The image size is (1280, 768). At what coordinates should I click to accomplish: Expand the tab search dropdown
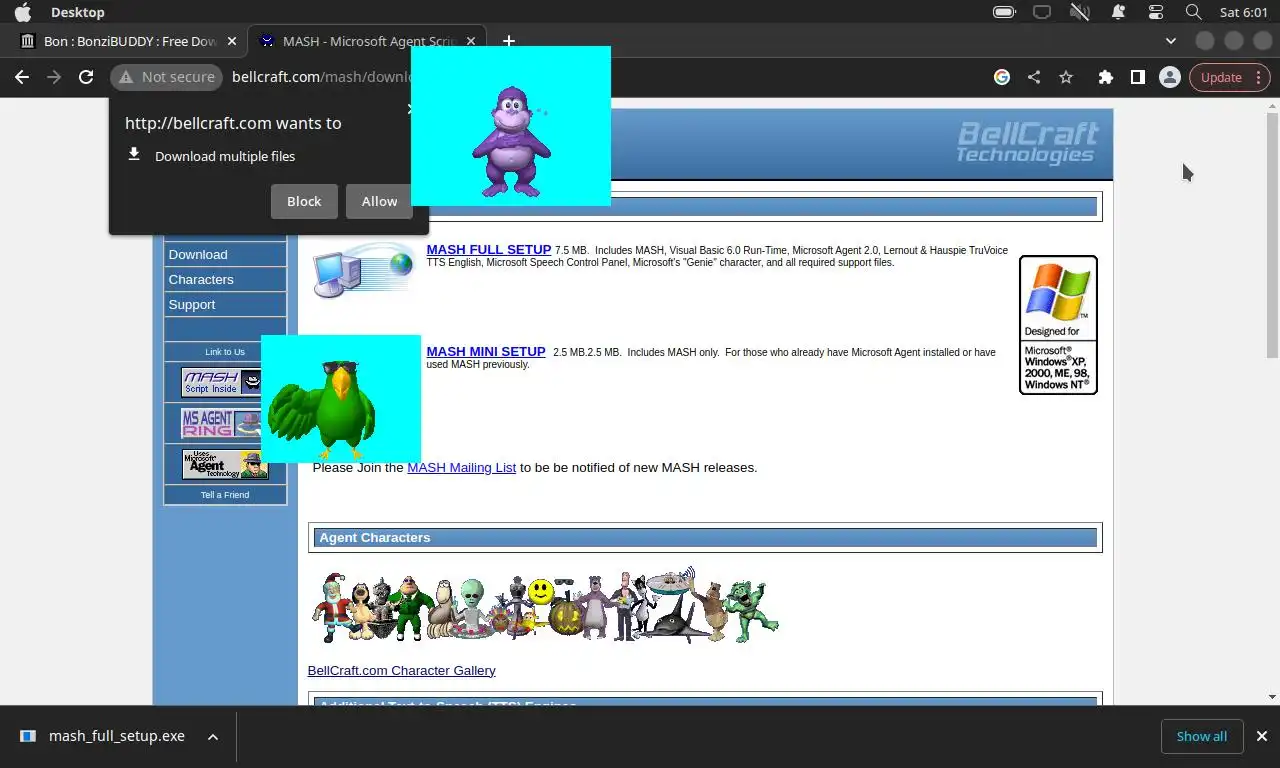[1170, 41]
